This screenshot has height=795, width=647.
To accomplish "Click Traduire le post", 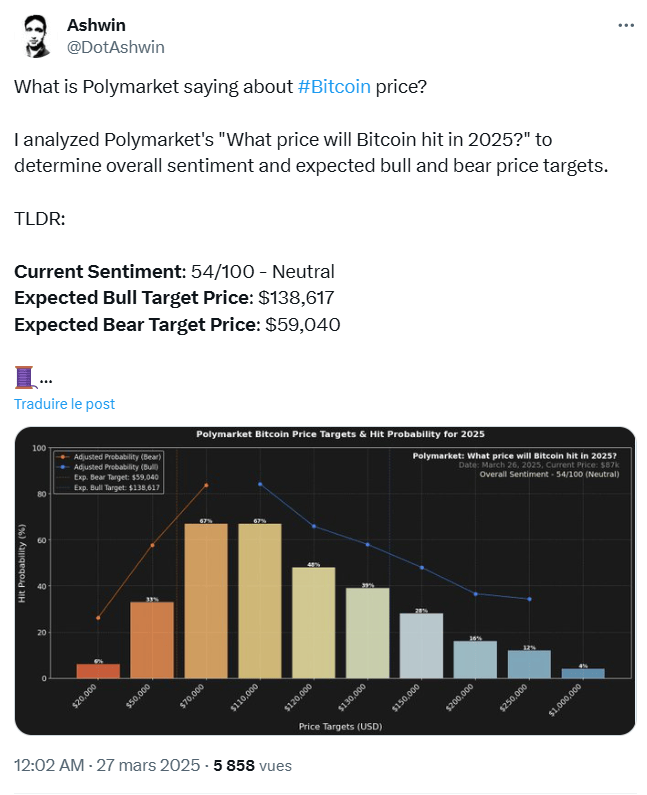I will (64, 404).
